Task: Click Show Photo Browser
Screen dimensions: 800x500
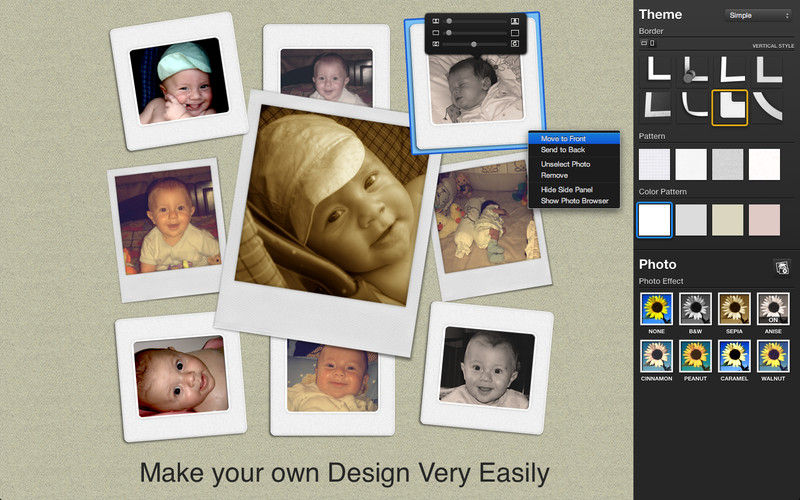Action: point(574,201)
